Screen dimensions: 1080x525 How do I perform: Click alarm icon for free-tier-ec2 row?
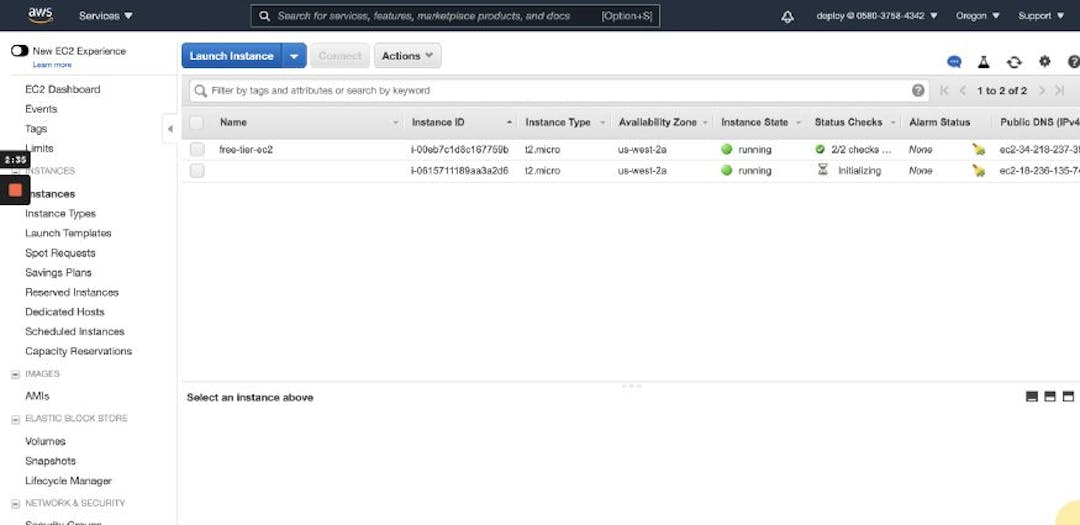pyautogui.click(x=978, y=150)
